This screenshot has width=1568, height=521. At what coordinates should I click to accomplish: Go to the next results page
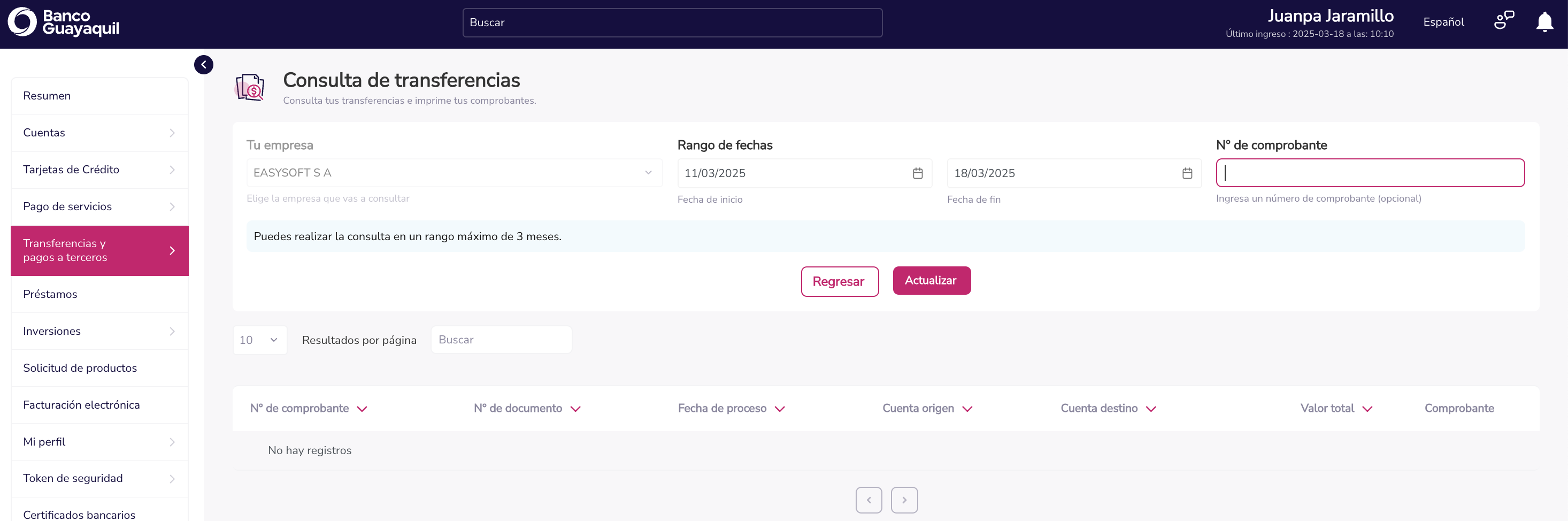(x=904, y=500)
